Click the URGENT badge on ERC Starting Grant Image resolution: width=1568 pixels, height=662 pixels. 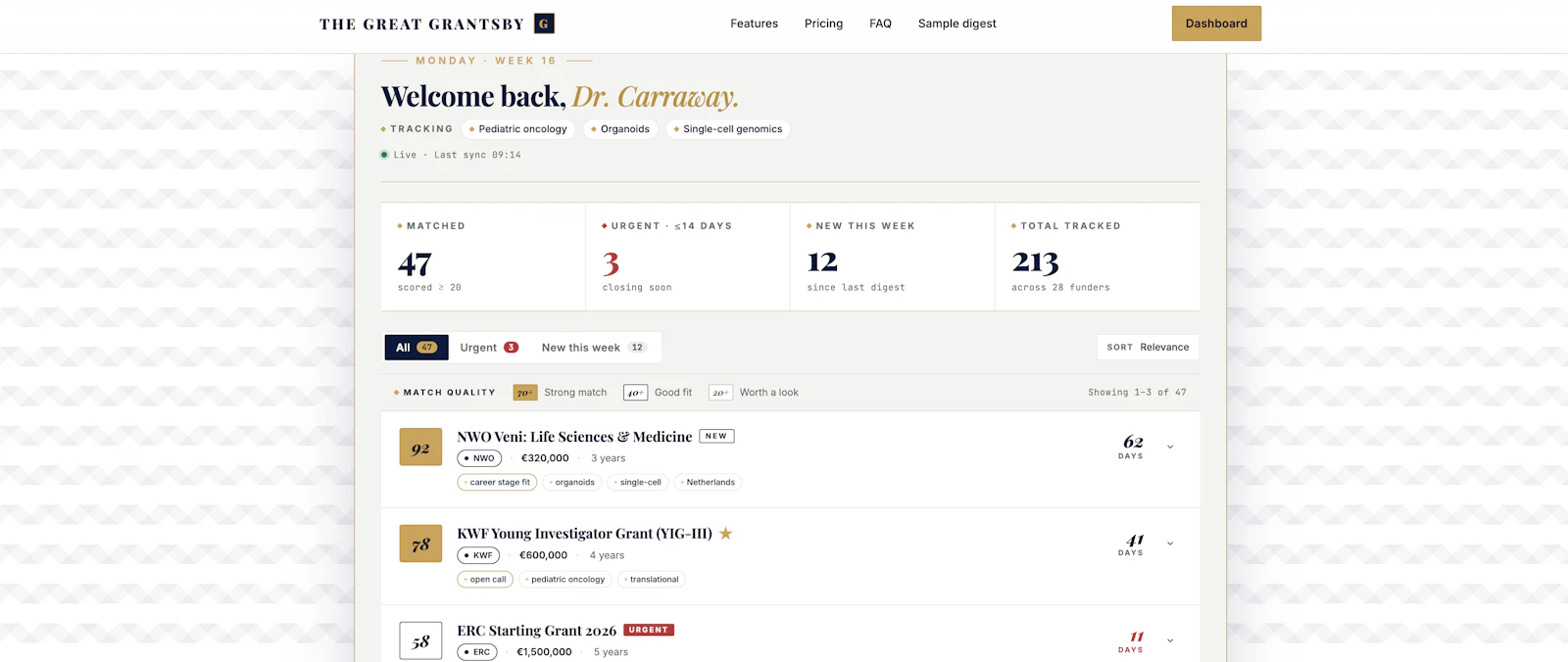pos(649,630)
